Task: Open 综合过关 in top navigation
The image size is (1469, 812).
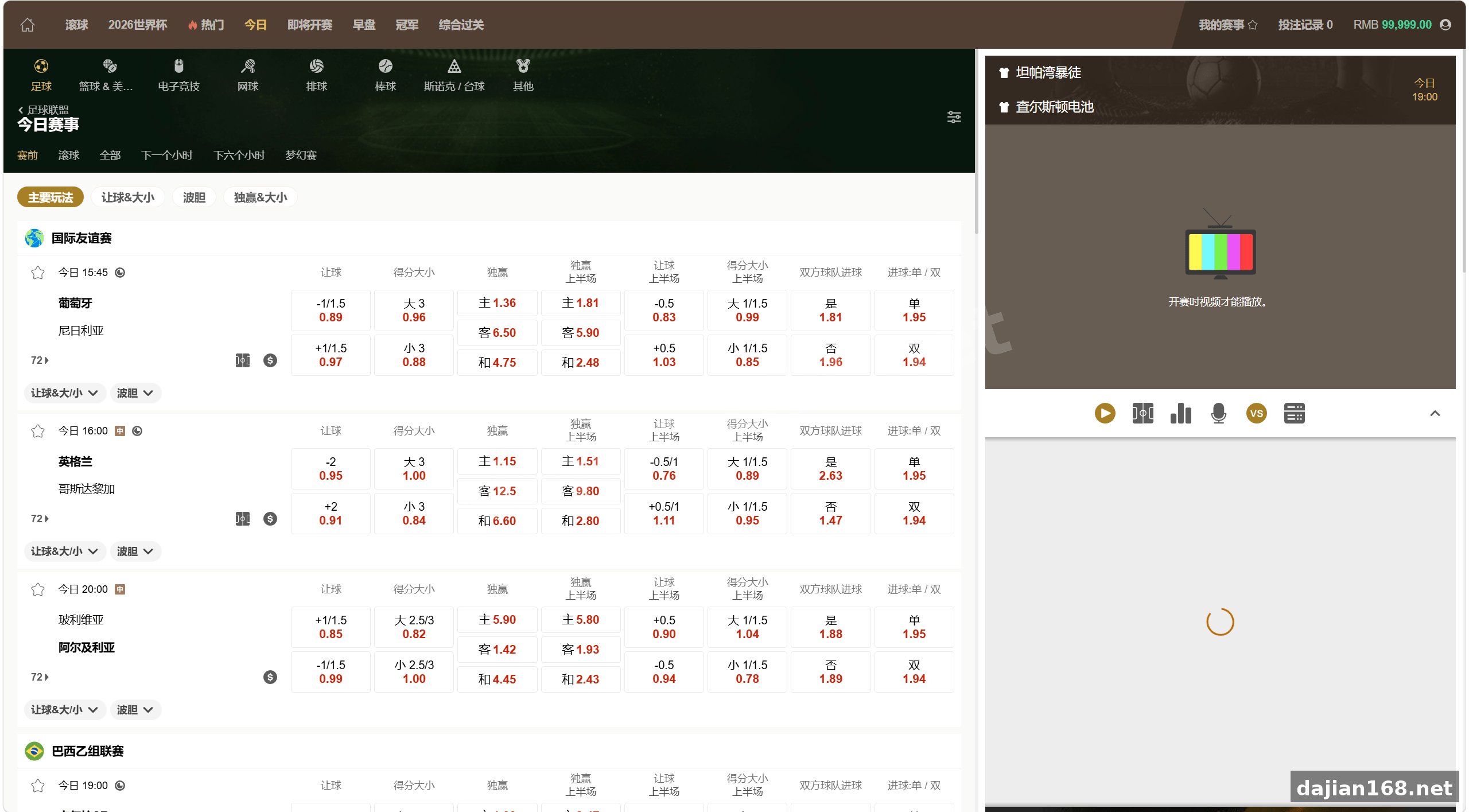Action: click(x=461, y=25)
